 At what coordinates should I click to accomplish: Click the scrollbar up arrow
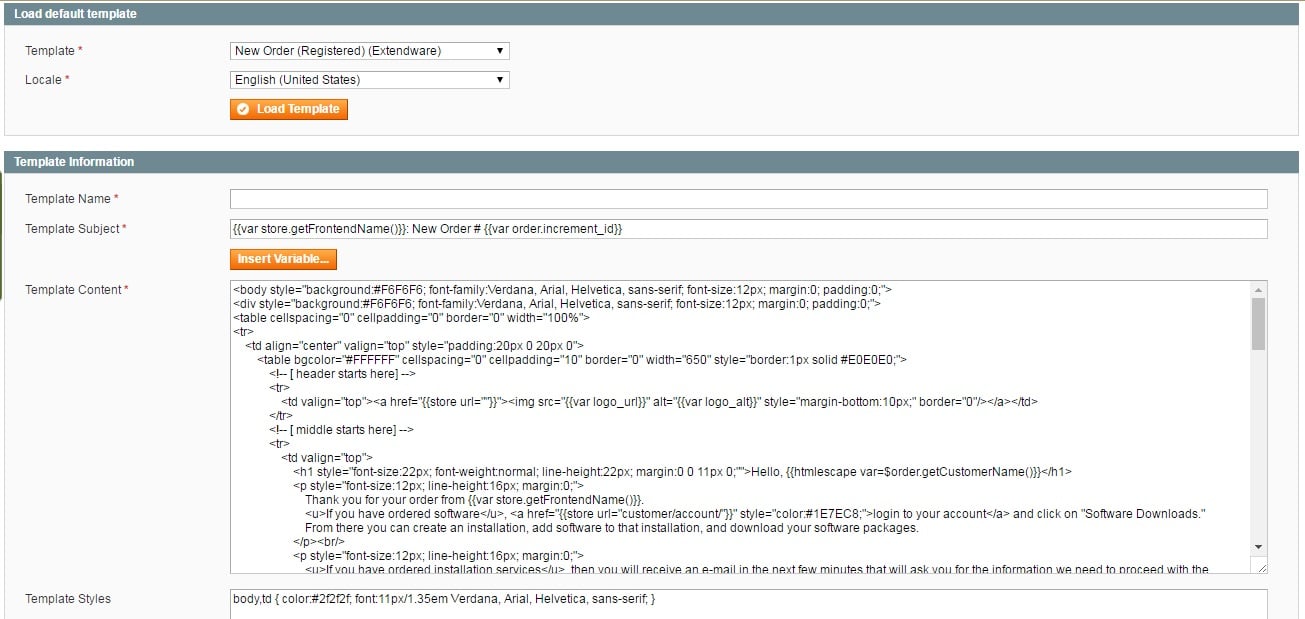pos(1257,288)
